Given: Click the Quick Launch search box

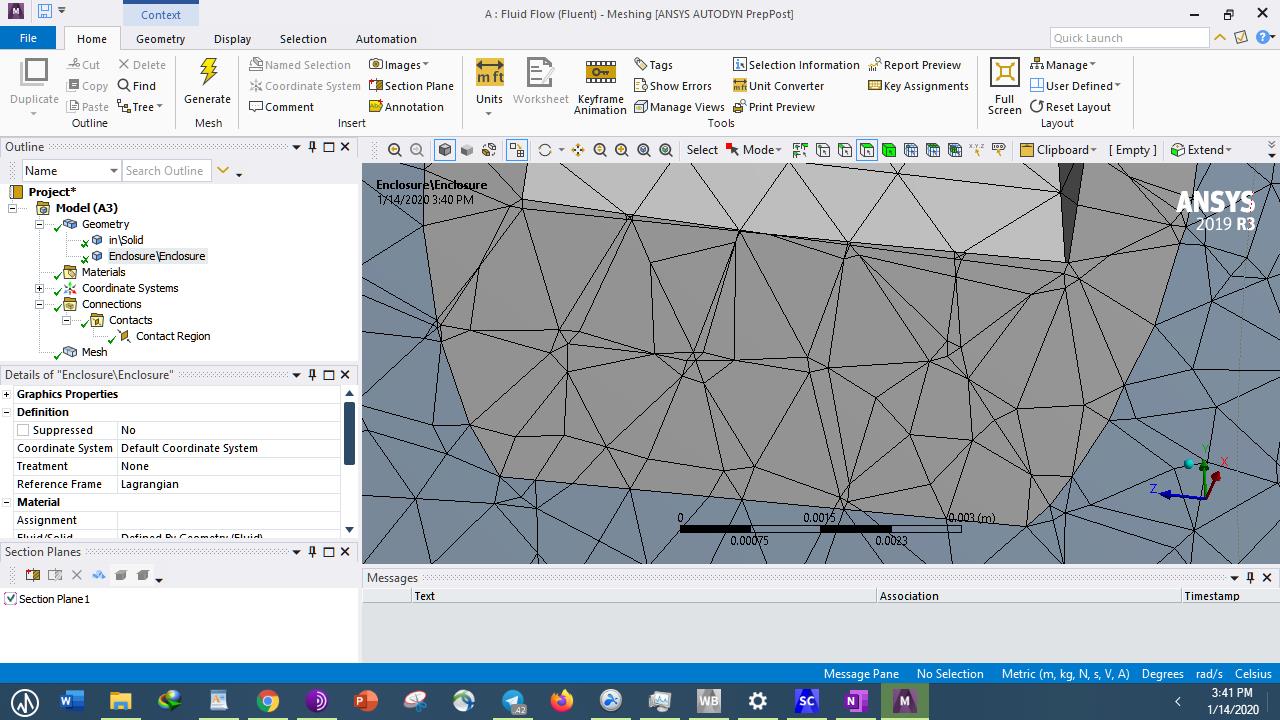Looking at the screenshot, I should tap(1129, 38).
